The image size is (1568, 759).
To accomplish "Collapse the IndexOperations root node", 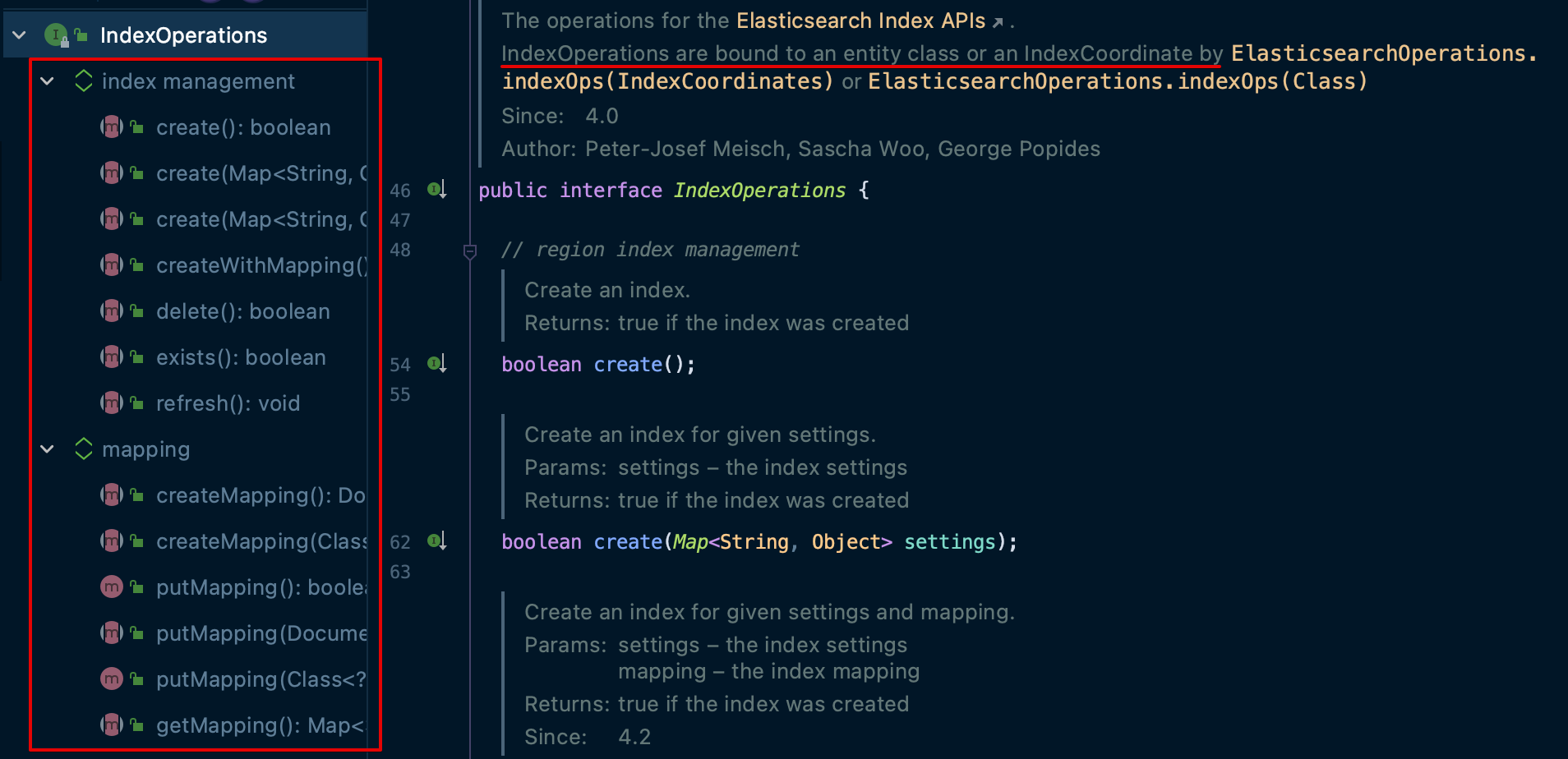I will coord(20,35).
